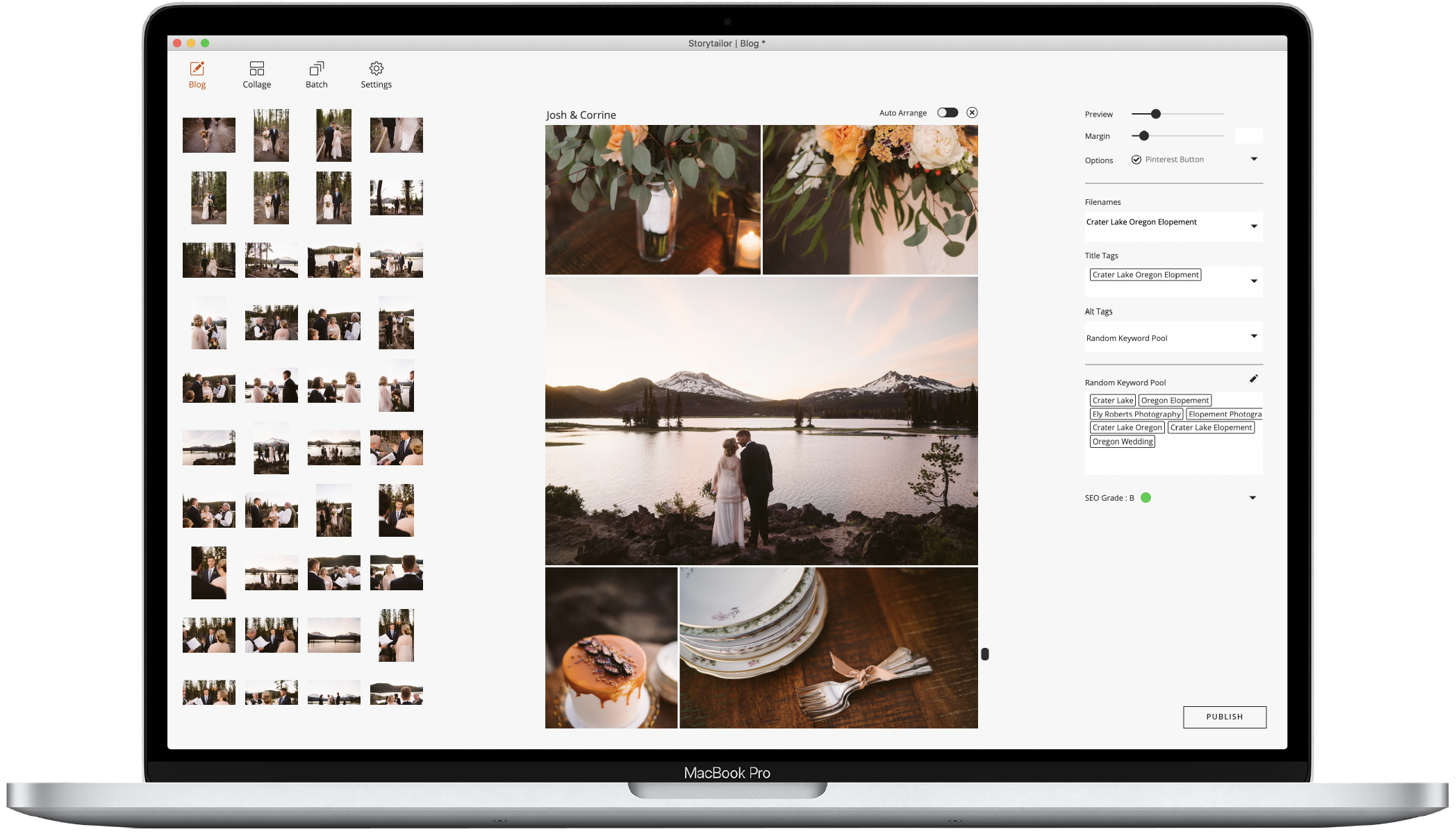Screen dimensions: 1456x834
Task: Select the sunset lake couple photo
Action: coord(761,421)
